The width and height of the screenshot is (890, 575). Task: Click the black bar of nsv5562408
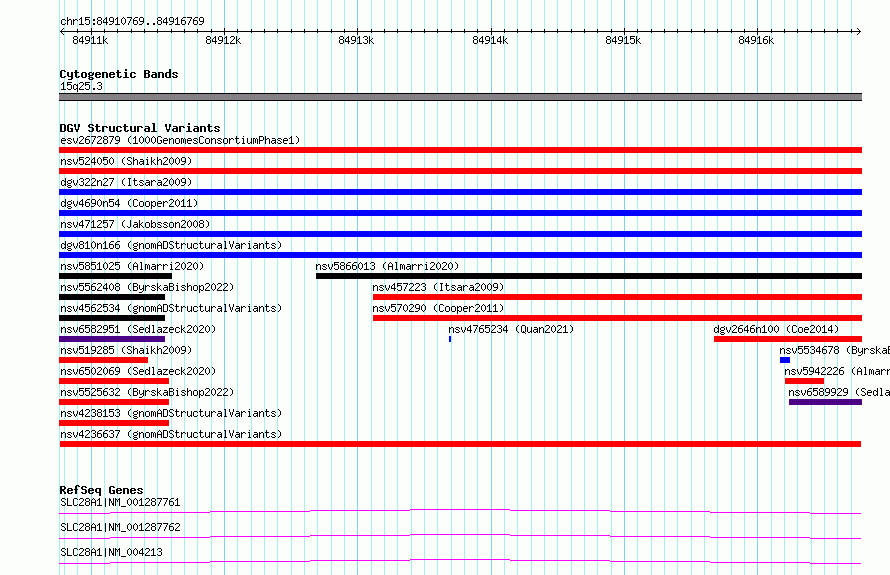click(112, 297)
